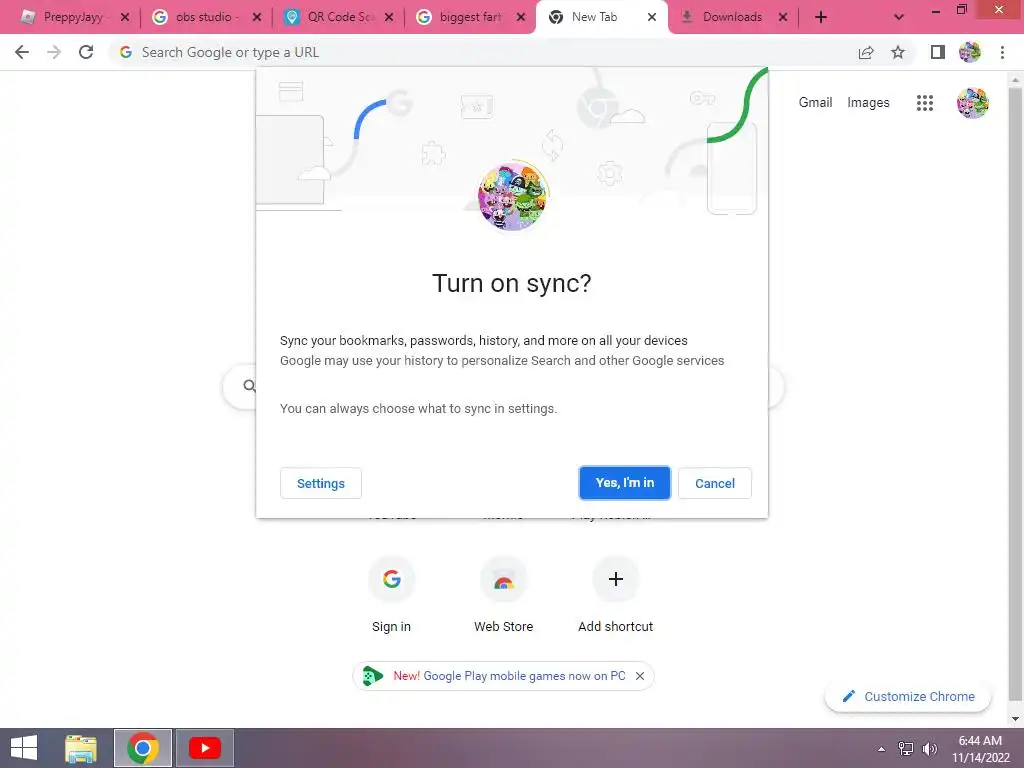This screenshot has width=1024, height=768.
Task: Open the Sign in shortcut
Action: pos(391,594)
